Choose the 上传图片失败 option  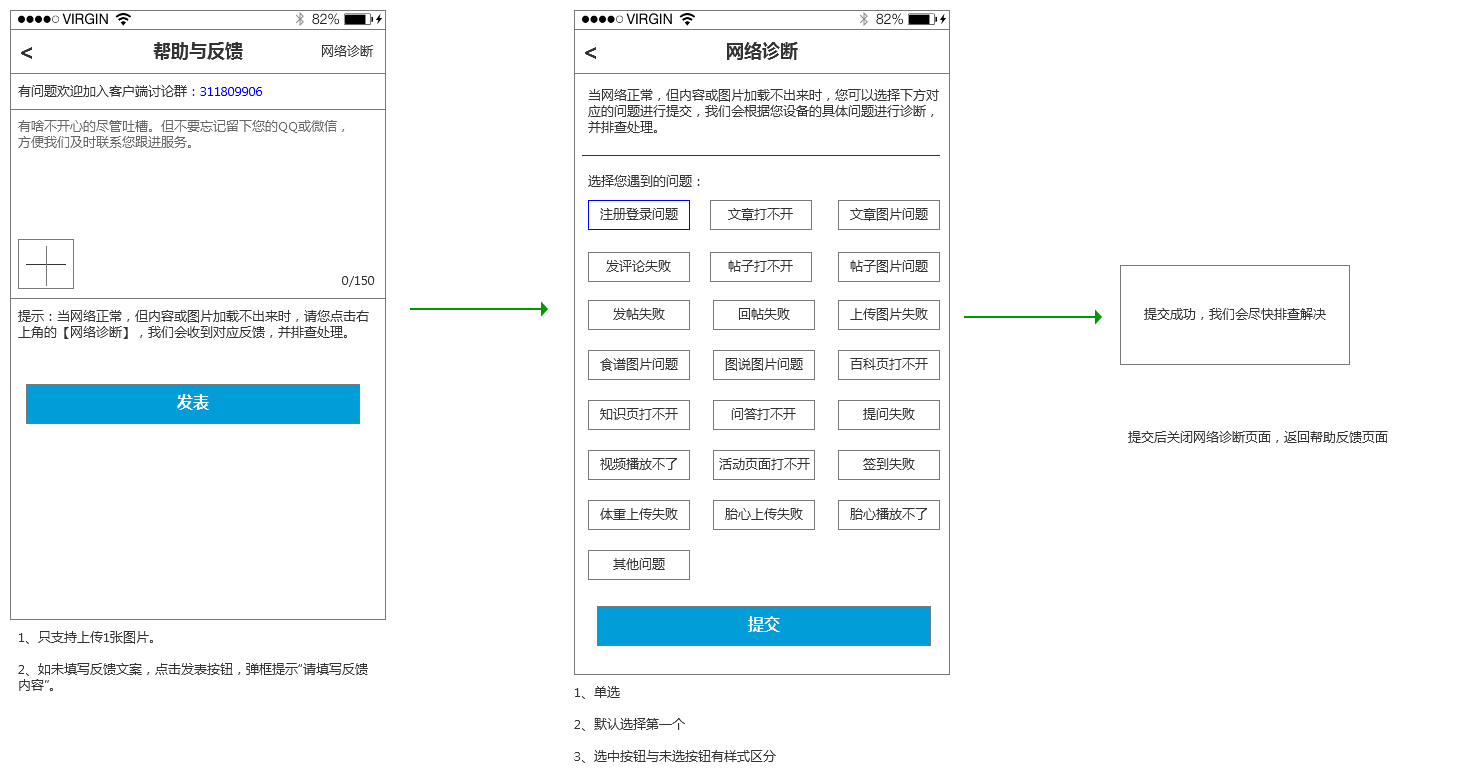point(888,315)
